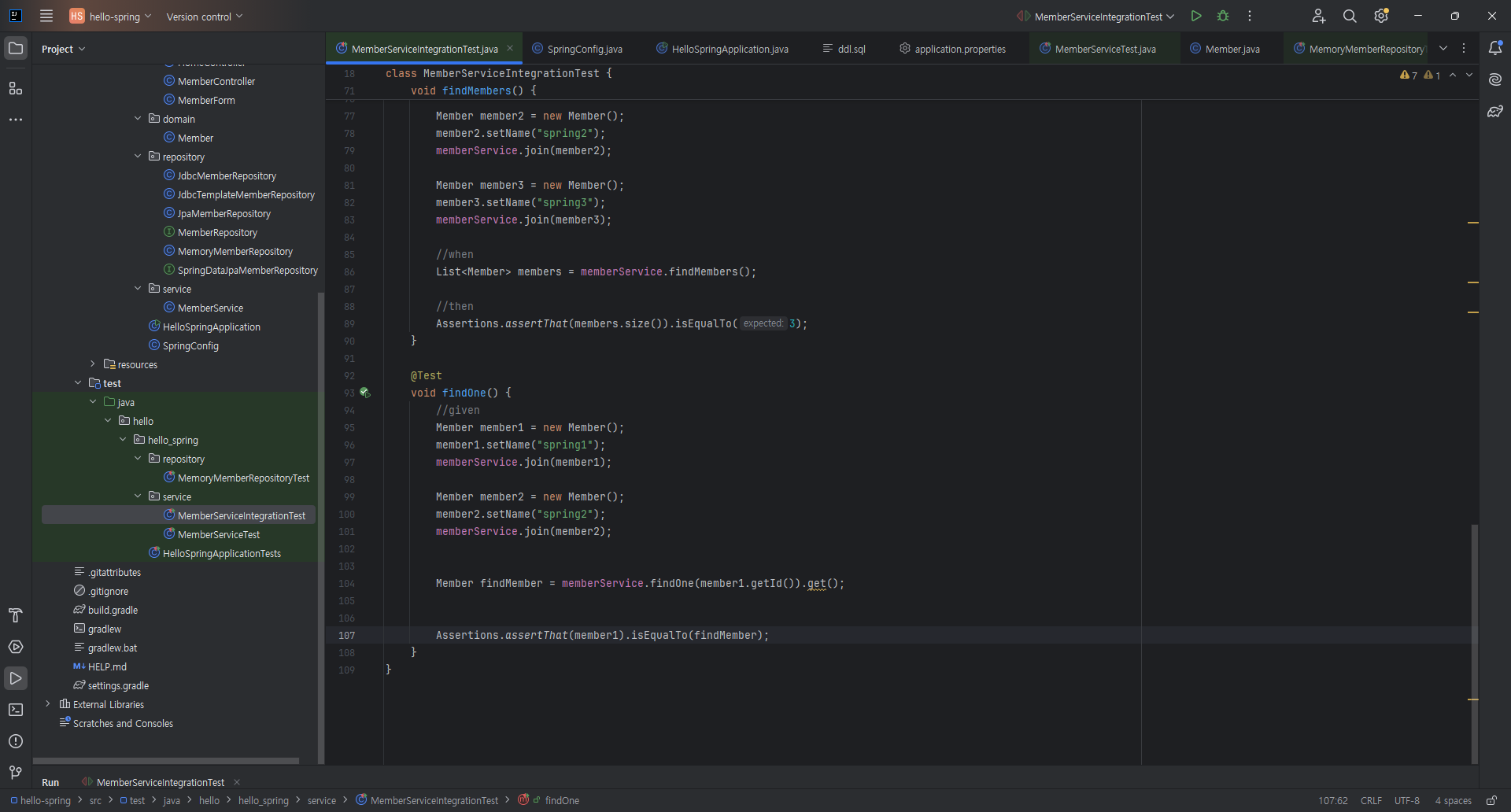
Task: Open the Run tool window icon
Action: [16, 678]
